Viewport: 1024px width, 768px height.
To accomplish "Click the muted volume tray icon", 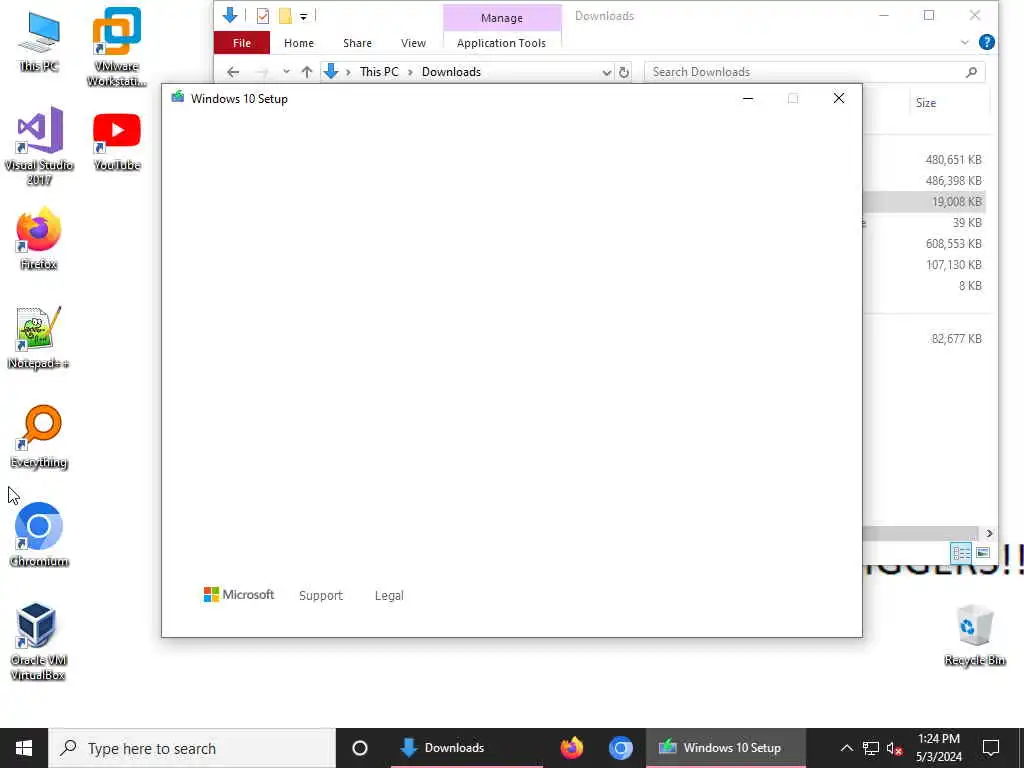I will coord(895,748).
